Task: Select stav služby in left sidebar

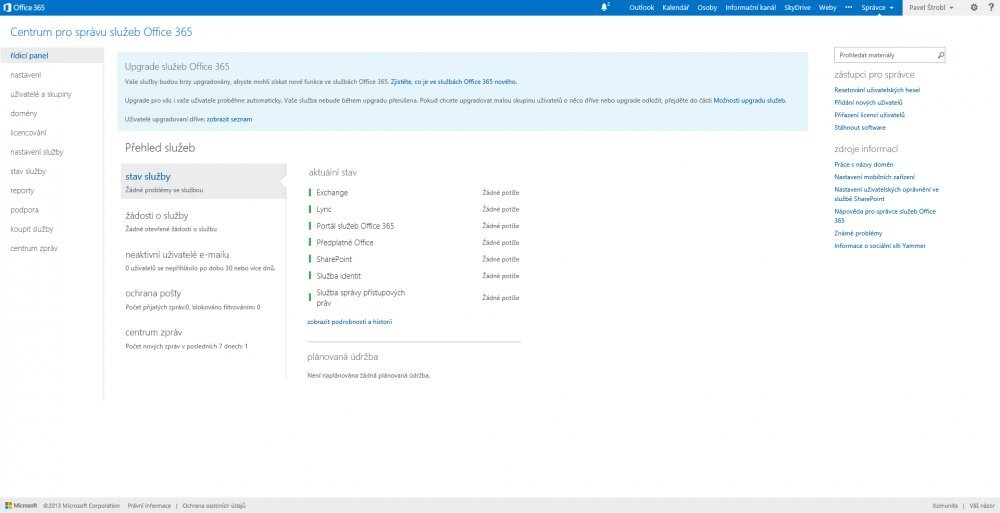Action: click(28, 171)
